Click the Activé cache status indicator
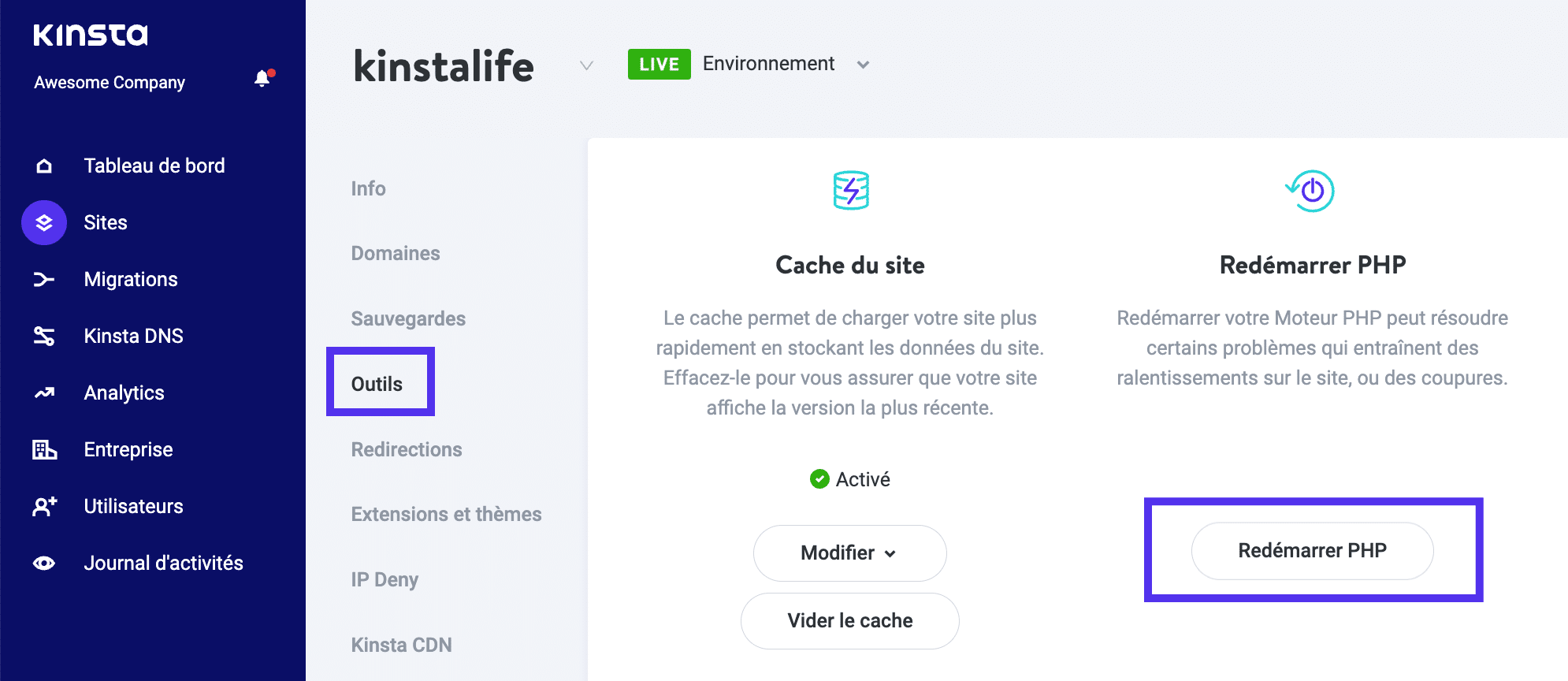Viewport: 1568px width, 681px height. click(849, 478)
